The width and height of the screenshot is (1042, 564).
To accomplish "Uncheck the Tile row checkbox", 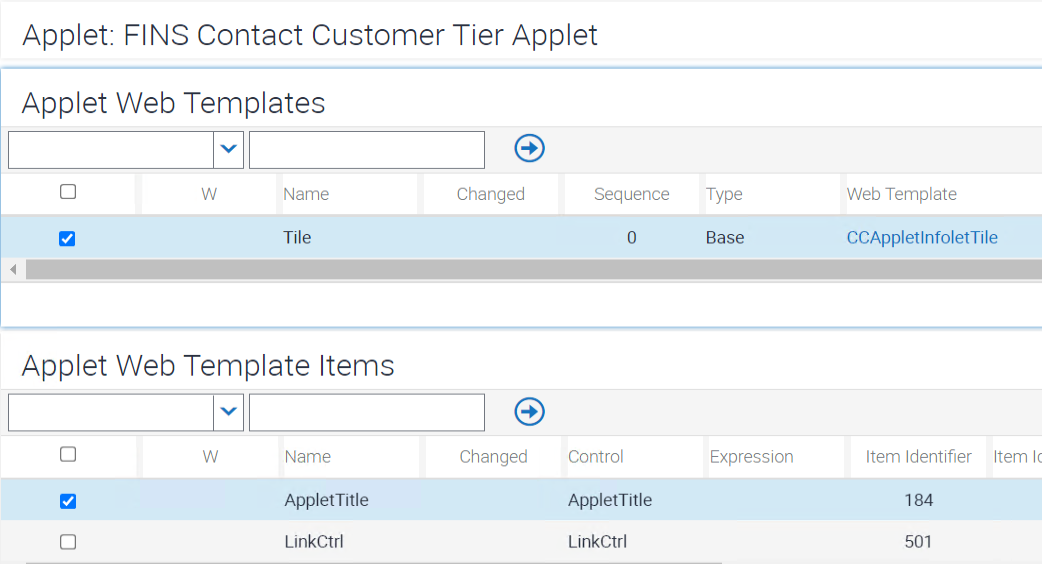I will pos(68,239).
